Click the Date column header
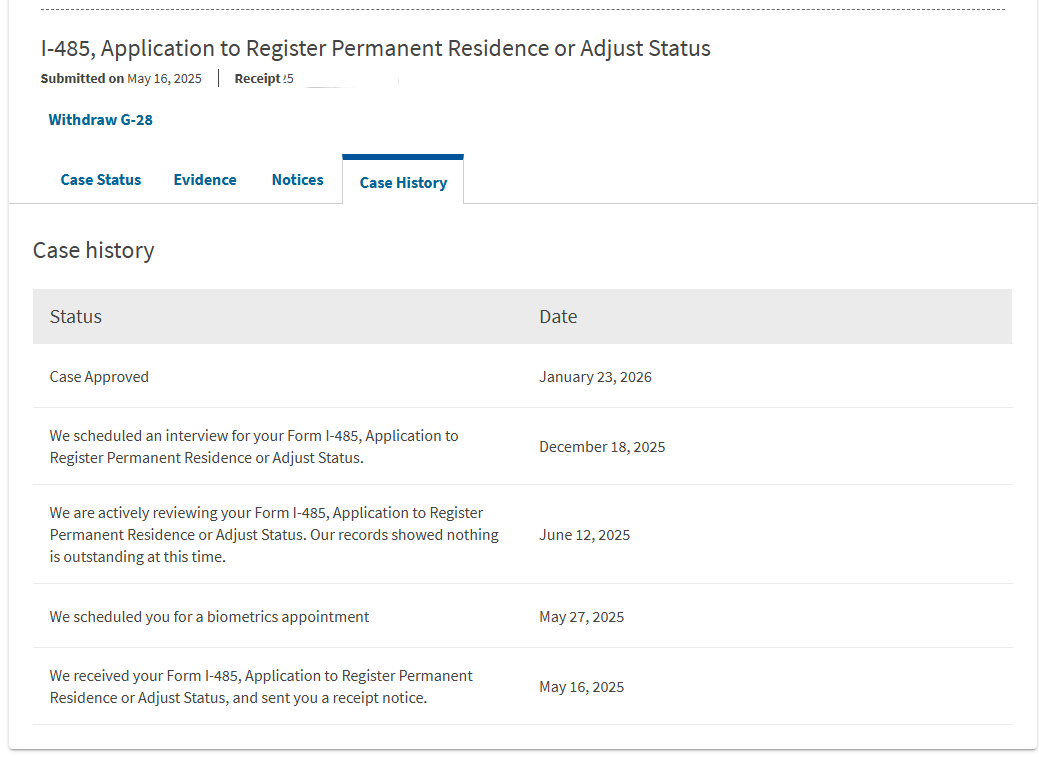This screenshot has width=1039, height=757. (558, 317)
